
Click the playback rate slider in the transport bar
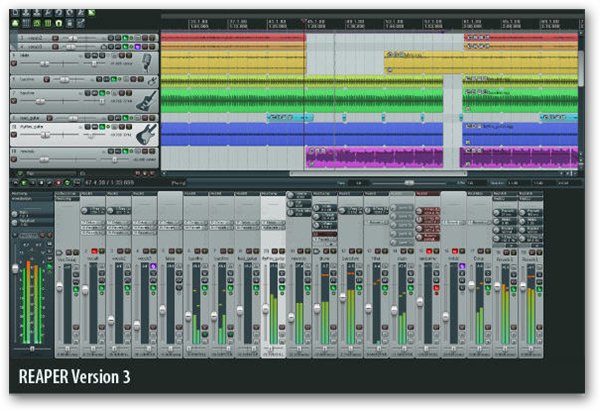point(409,183)
